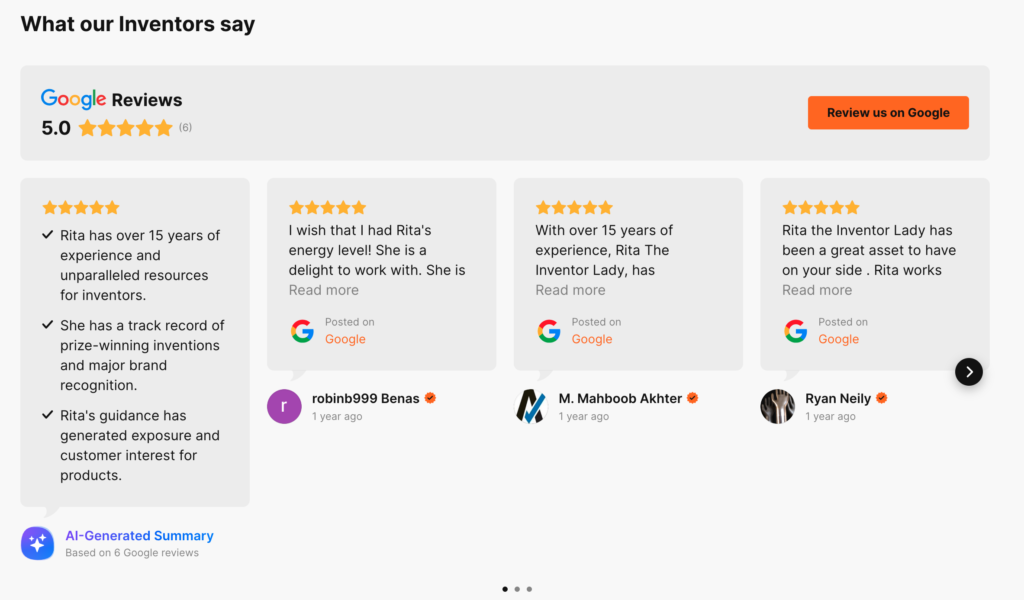
Task: Click the Review us on Google button
Action: [888, 113]
